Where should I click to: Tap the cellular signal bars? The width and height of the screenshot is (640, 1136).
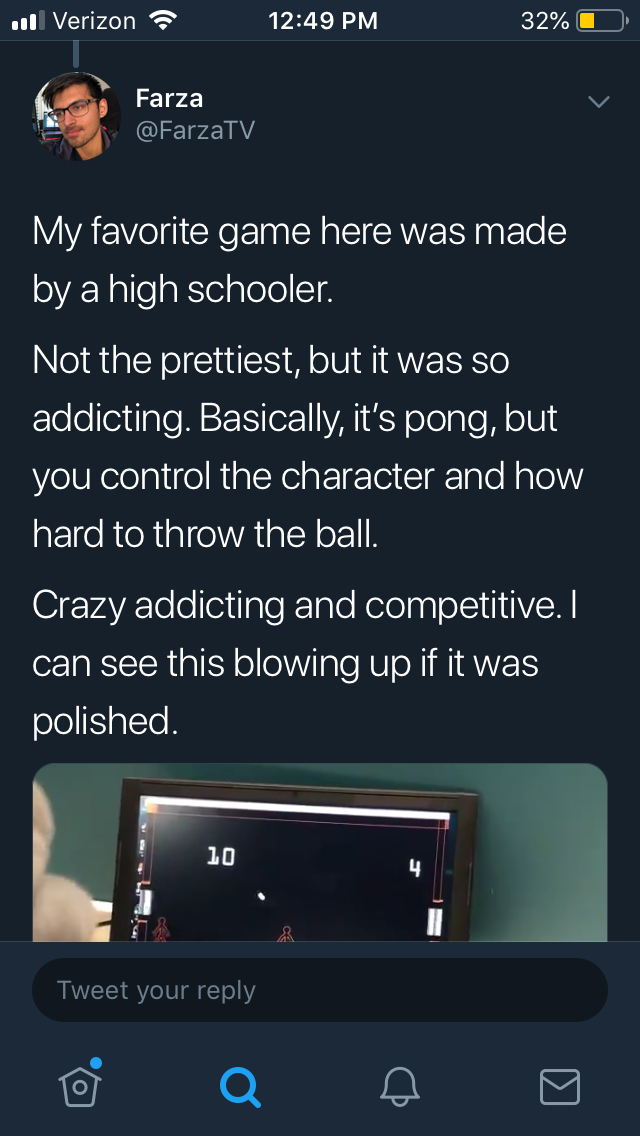27,20
